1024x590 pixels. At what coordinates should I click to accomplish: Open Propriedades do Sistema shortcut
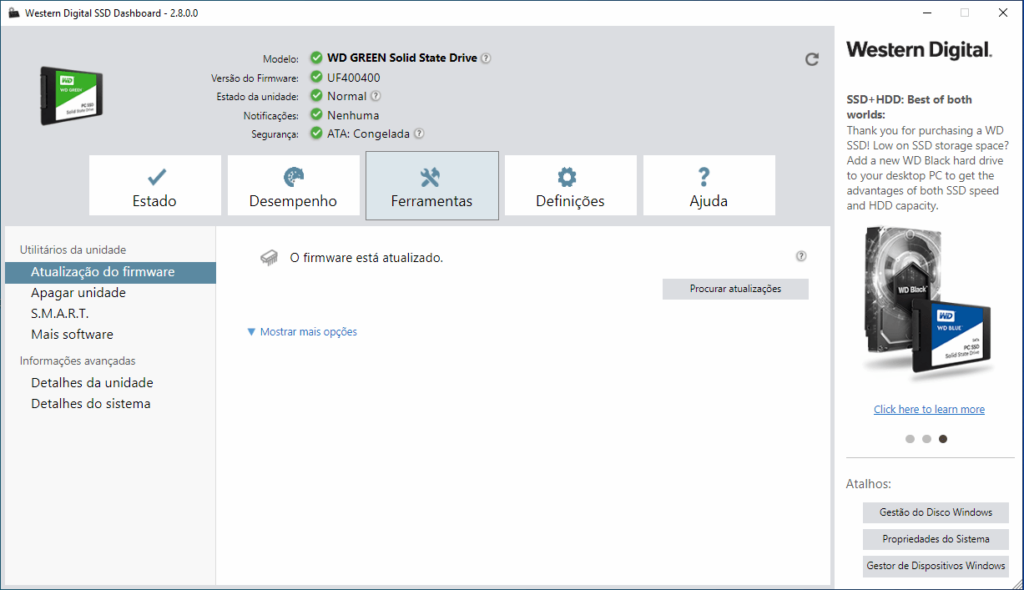935,539
